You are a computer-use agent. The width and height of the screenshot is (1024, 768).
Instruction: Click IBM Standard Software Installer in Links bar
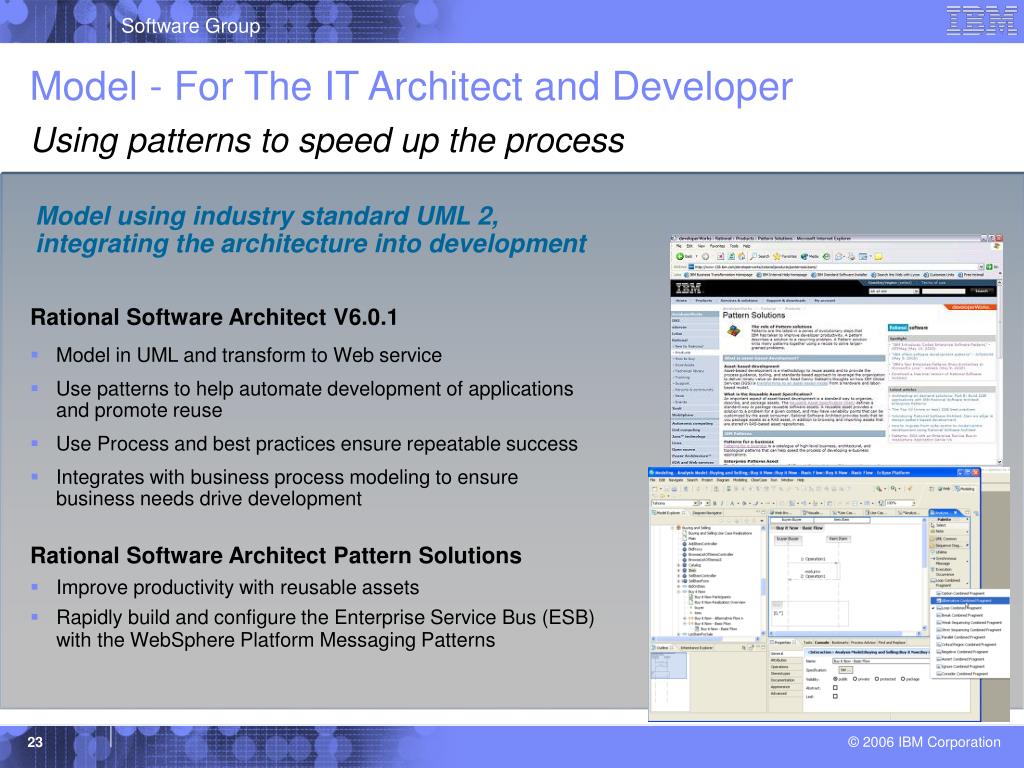(839, 275)
